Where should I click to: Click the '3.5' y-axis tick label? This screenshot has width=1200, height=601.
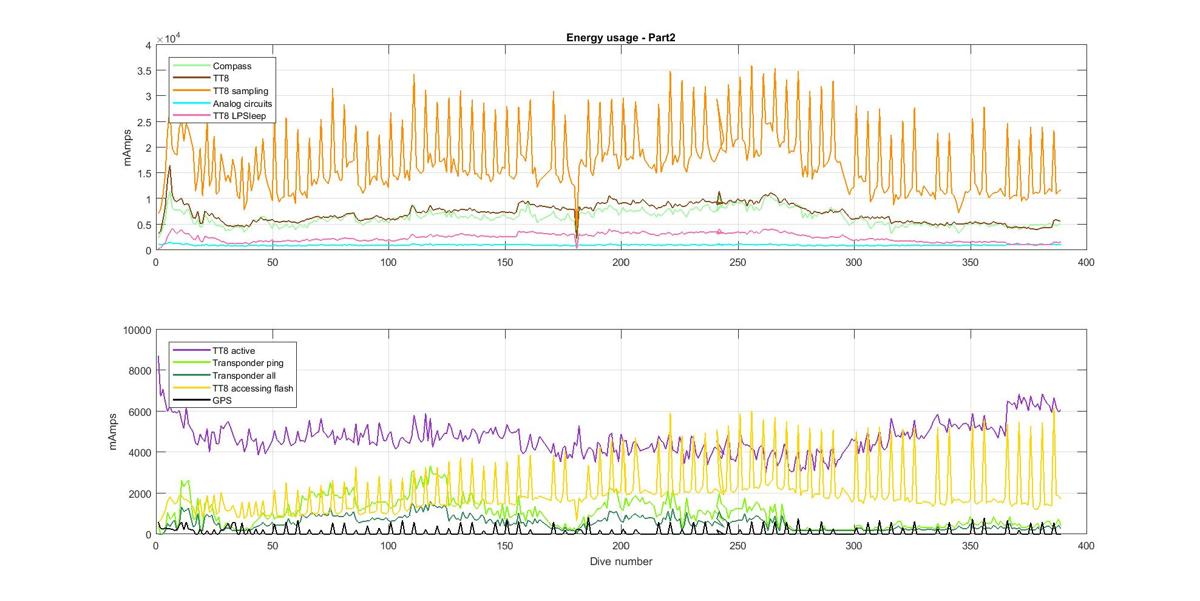pos(143,71)
